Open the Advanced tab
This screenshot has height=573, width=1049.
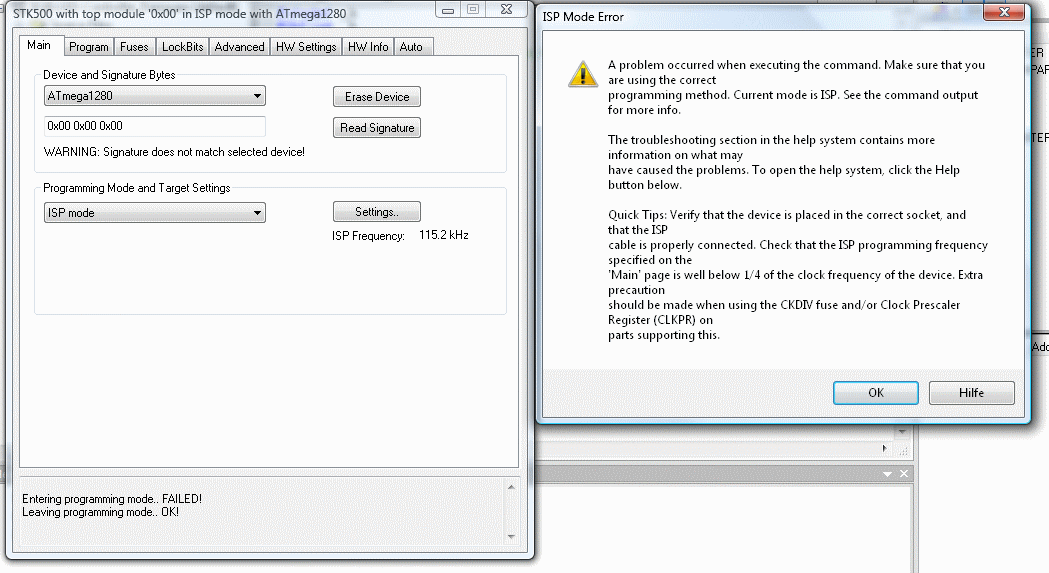coord(240,47)
